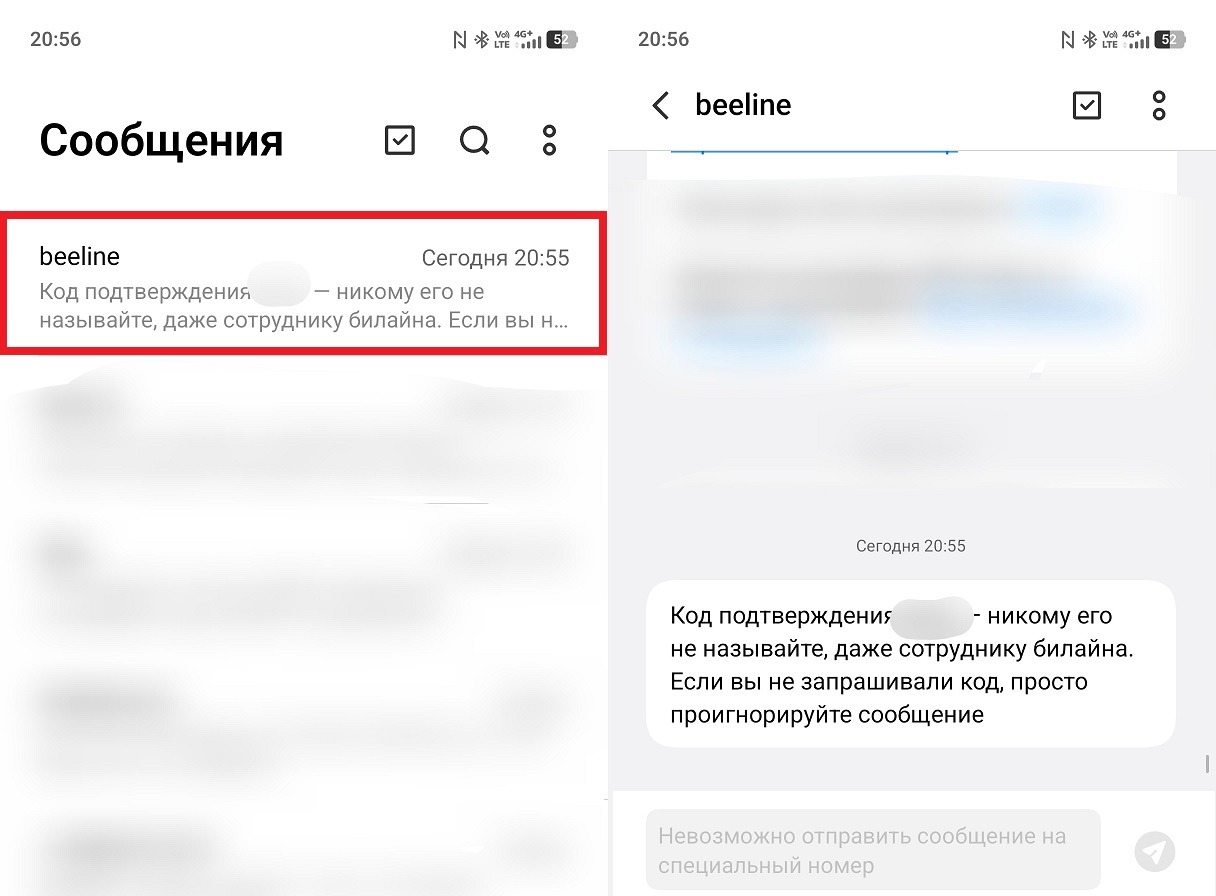
Task: Tap the NFC icon in left status bar
Action: tap(459, 40)
